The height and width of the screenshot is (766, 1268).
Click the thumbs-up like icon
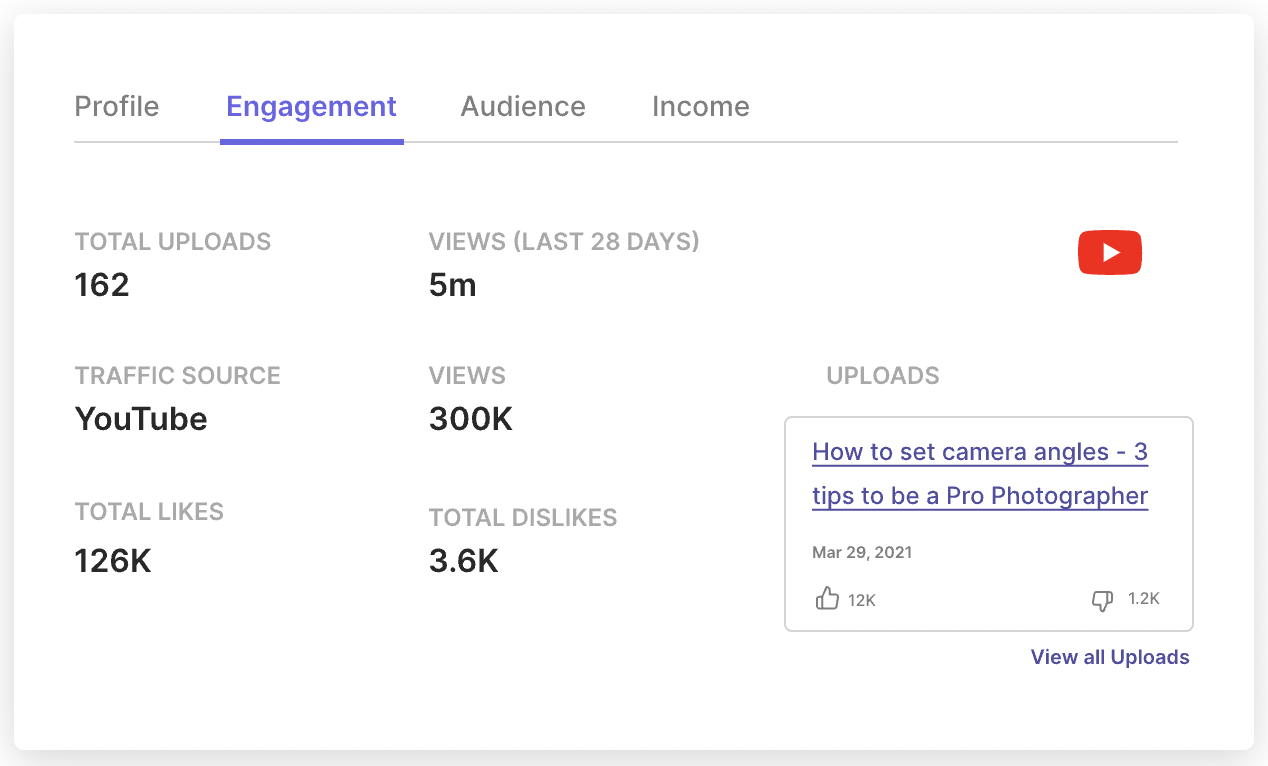827,599
